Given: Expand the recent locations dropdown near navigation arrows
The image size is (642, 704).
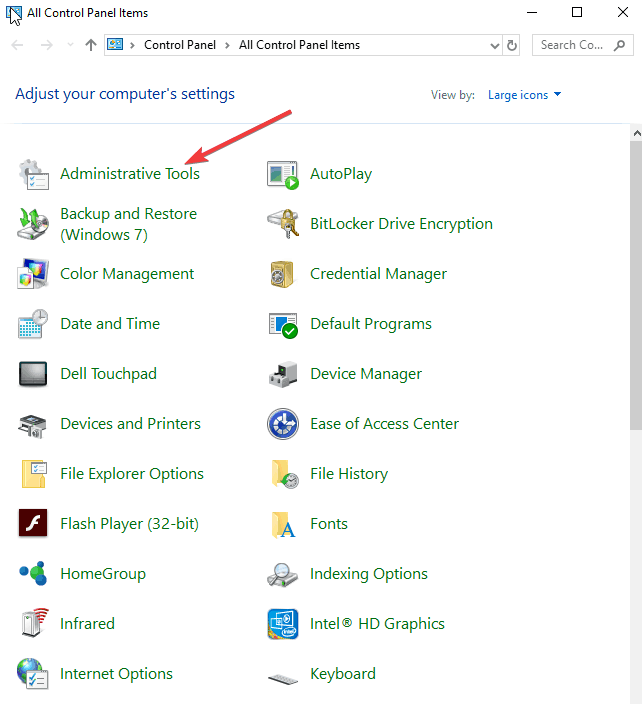Looking at the screenshot, I should pos(70,45).
